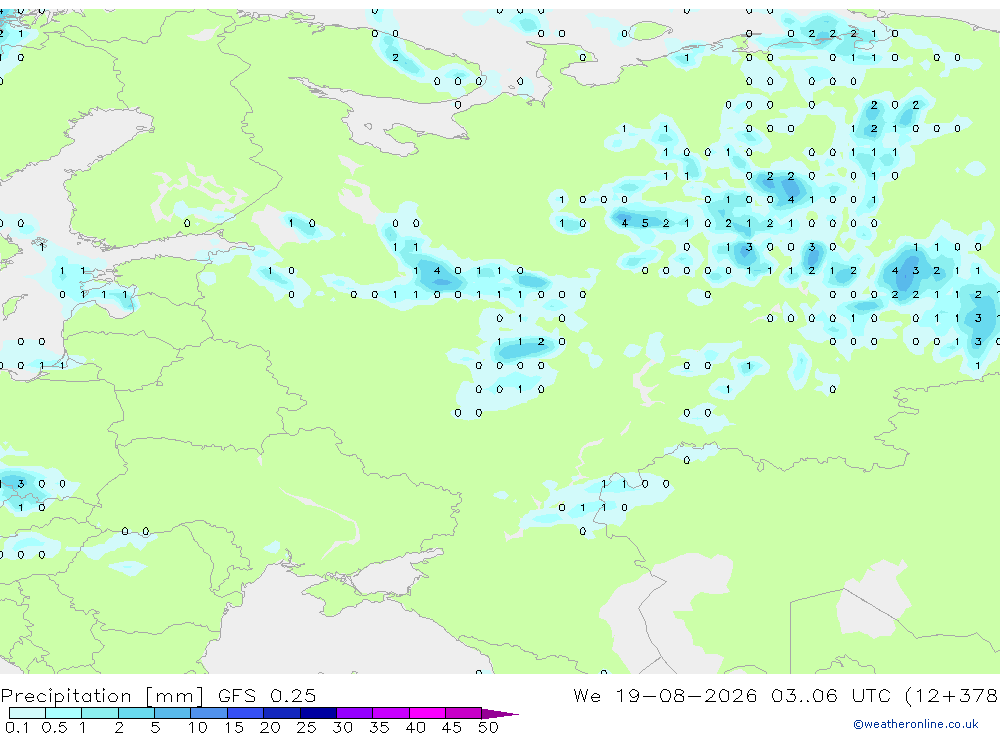Pick the 25–30 mm navy legend swatch
This screenshot has width=1000, height=733.
click(318, 713)
